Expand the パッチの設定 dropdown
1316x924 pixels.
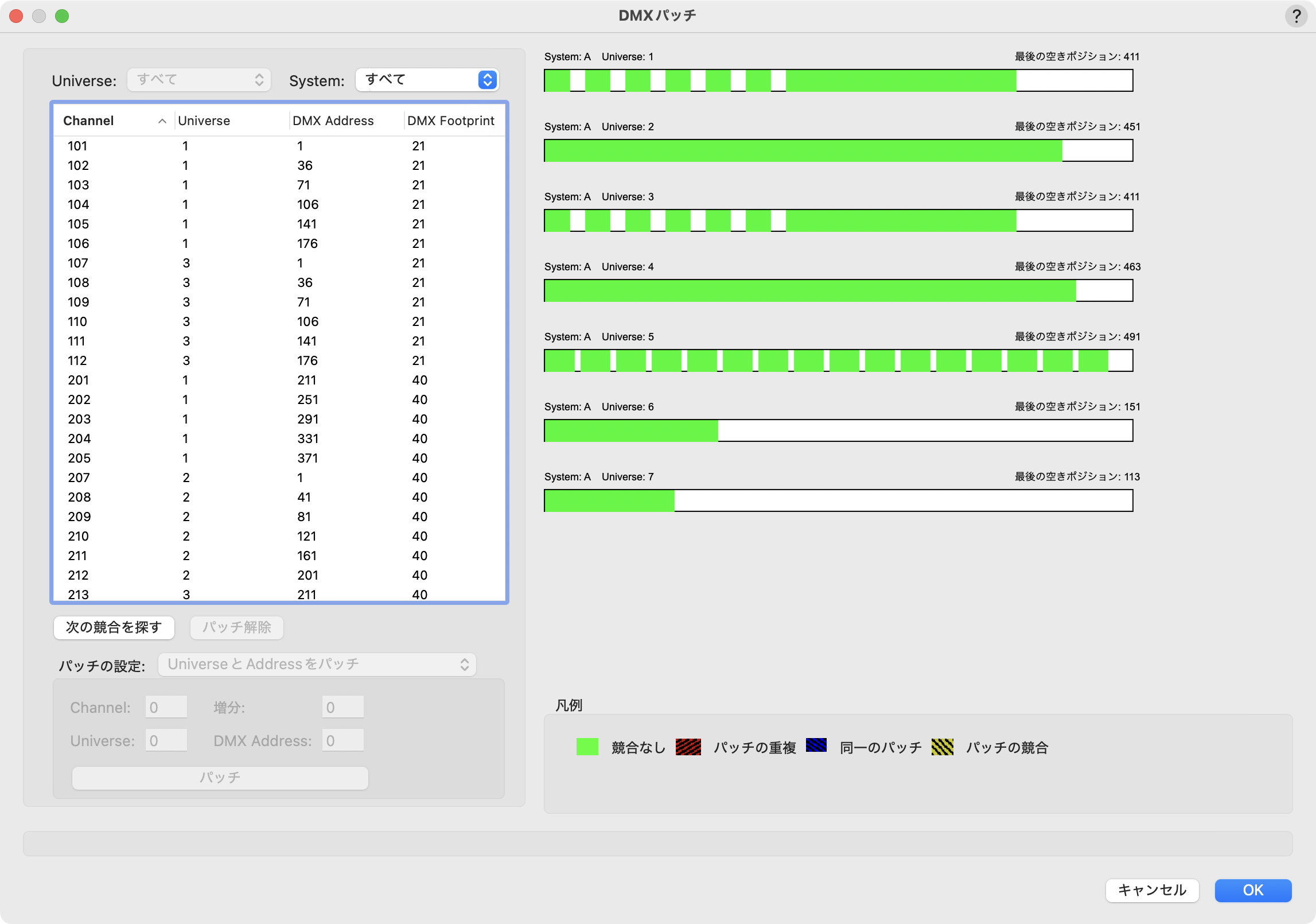click(317, 665)
